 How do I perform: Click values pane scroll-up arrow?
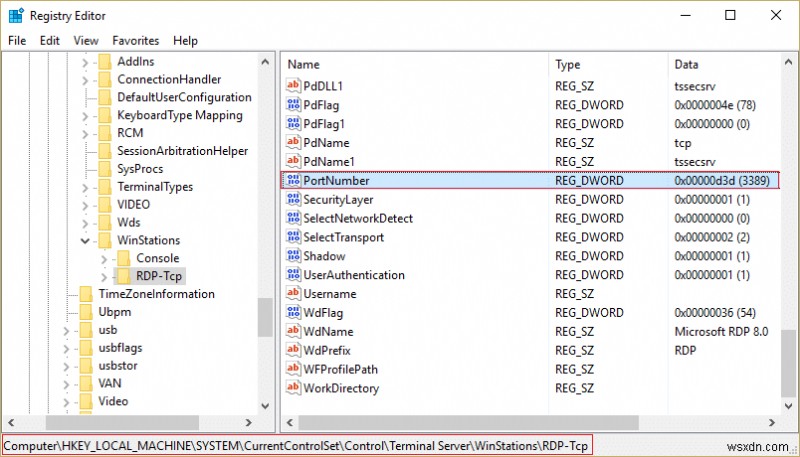[788, 62]
